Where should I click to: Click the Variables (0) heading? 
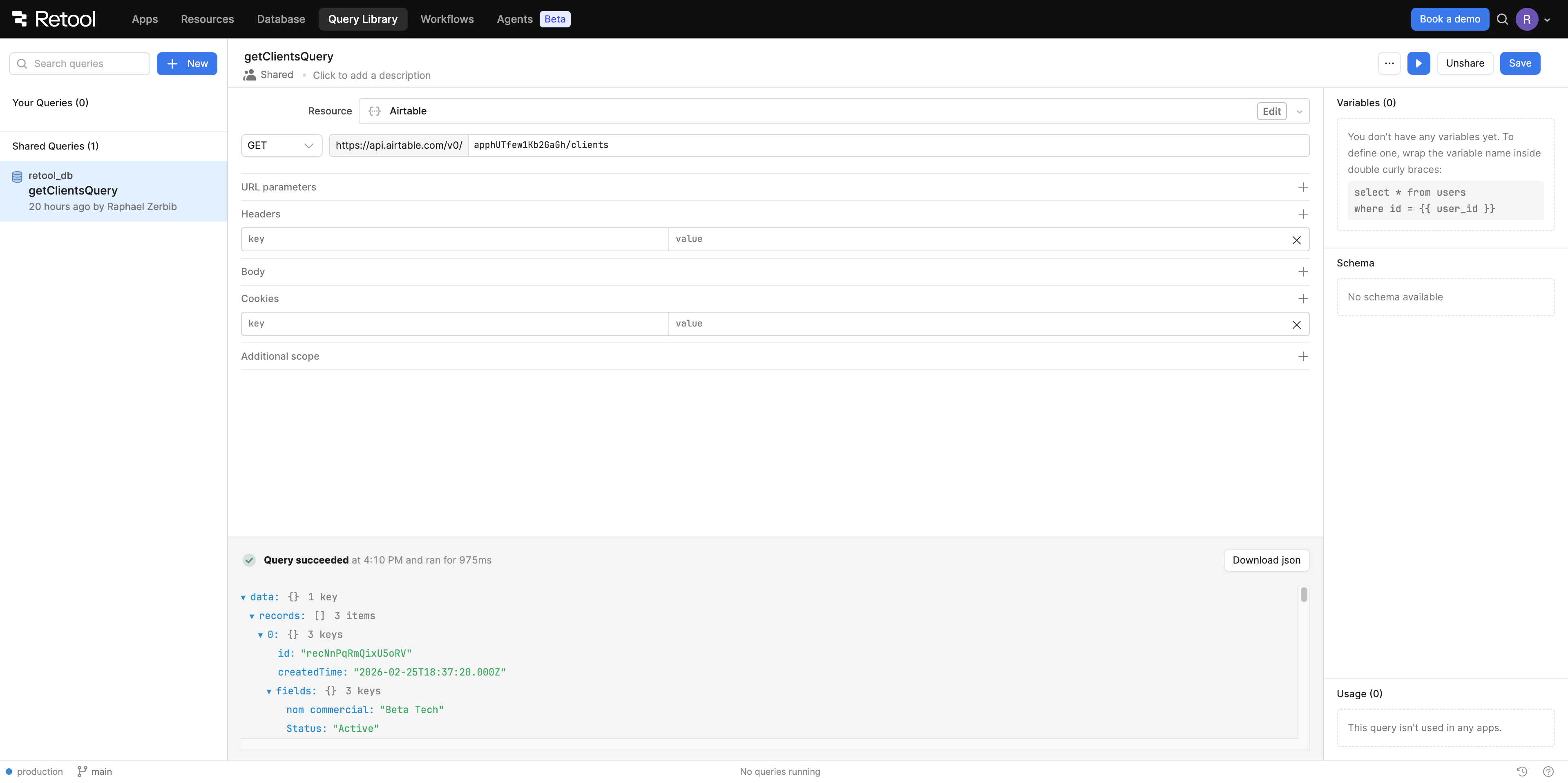point(1366,103)
